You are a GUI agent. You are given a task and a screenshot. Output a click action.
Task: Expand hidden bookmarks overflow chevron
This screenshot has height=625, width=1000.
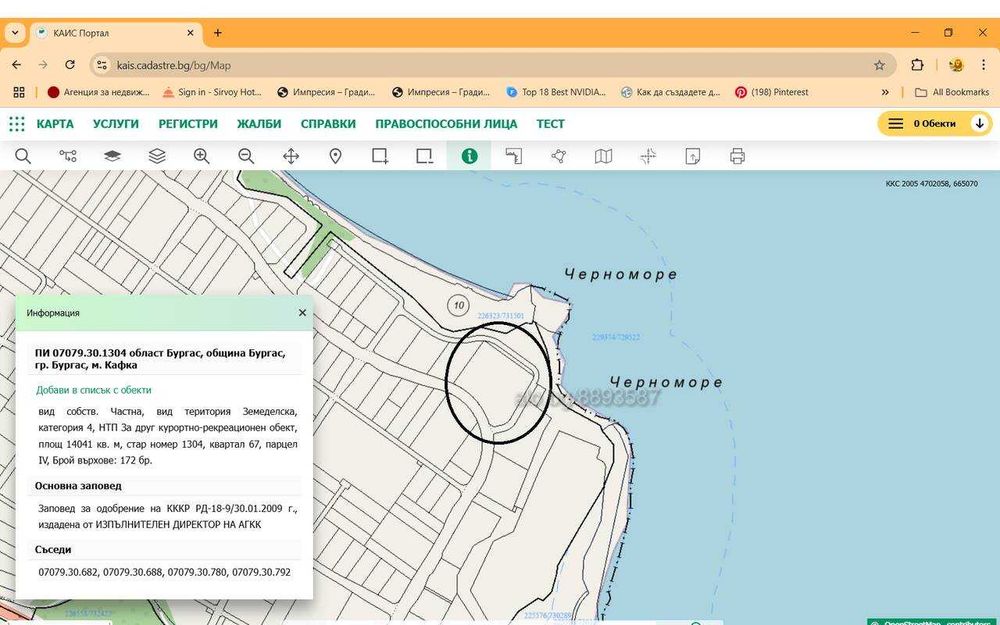(885, 92)
